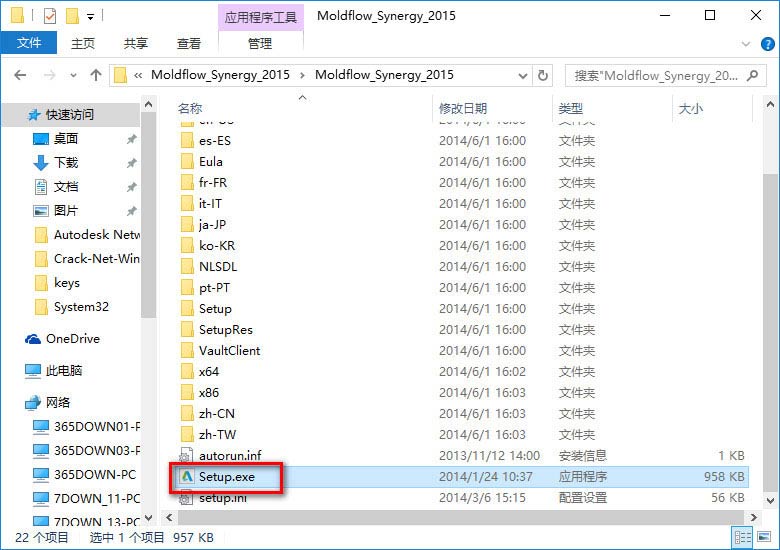Viewport: 780px width, 550px height.
Task: Expand the address bar history dropdown
Action: [522, 76]
